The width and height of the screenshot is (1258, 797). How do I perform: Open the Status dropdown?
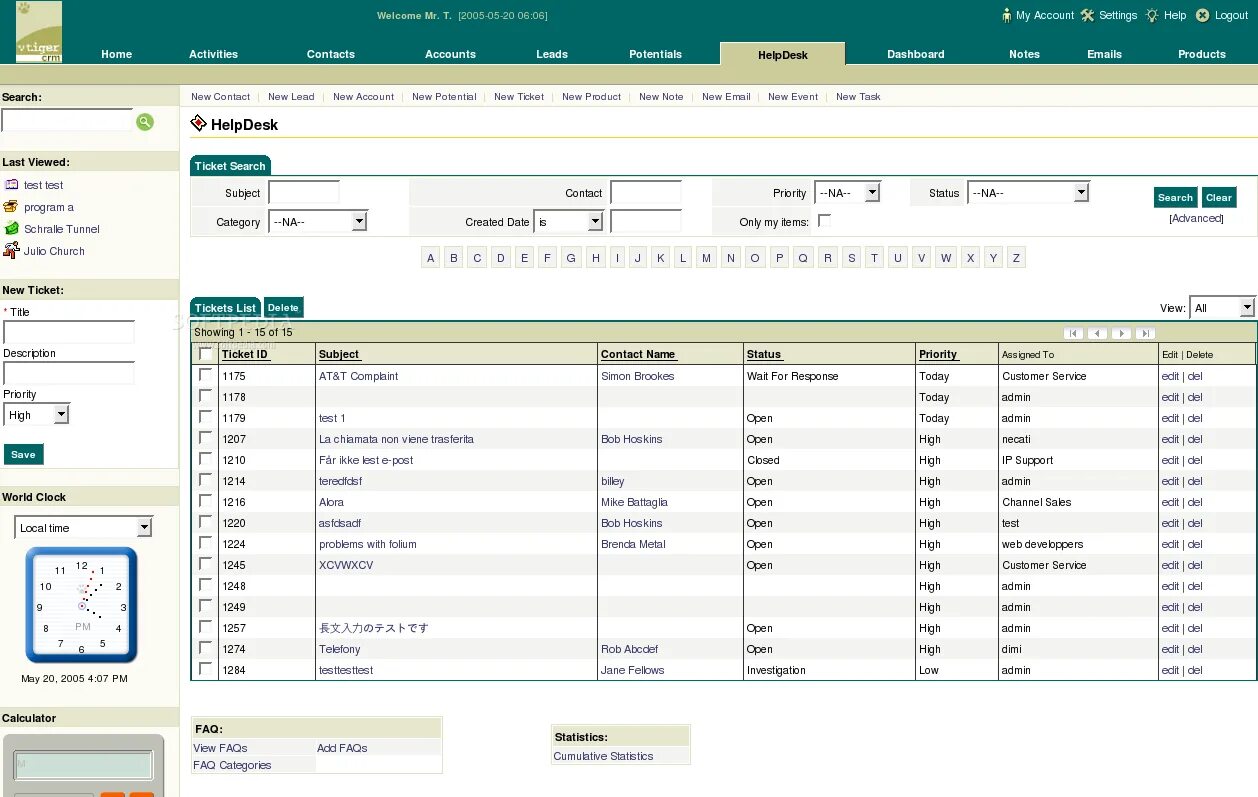pyautogui.click(x=1028, y=193)
